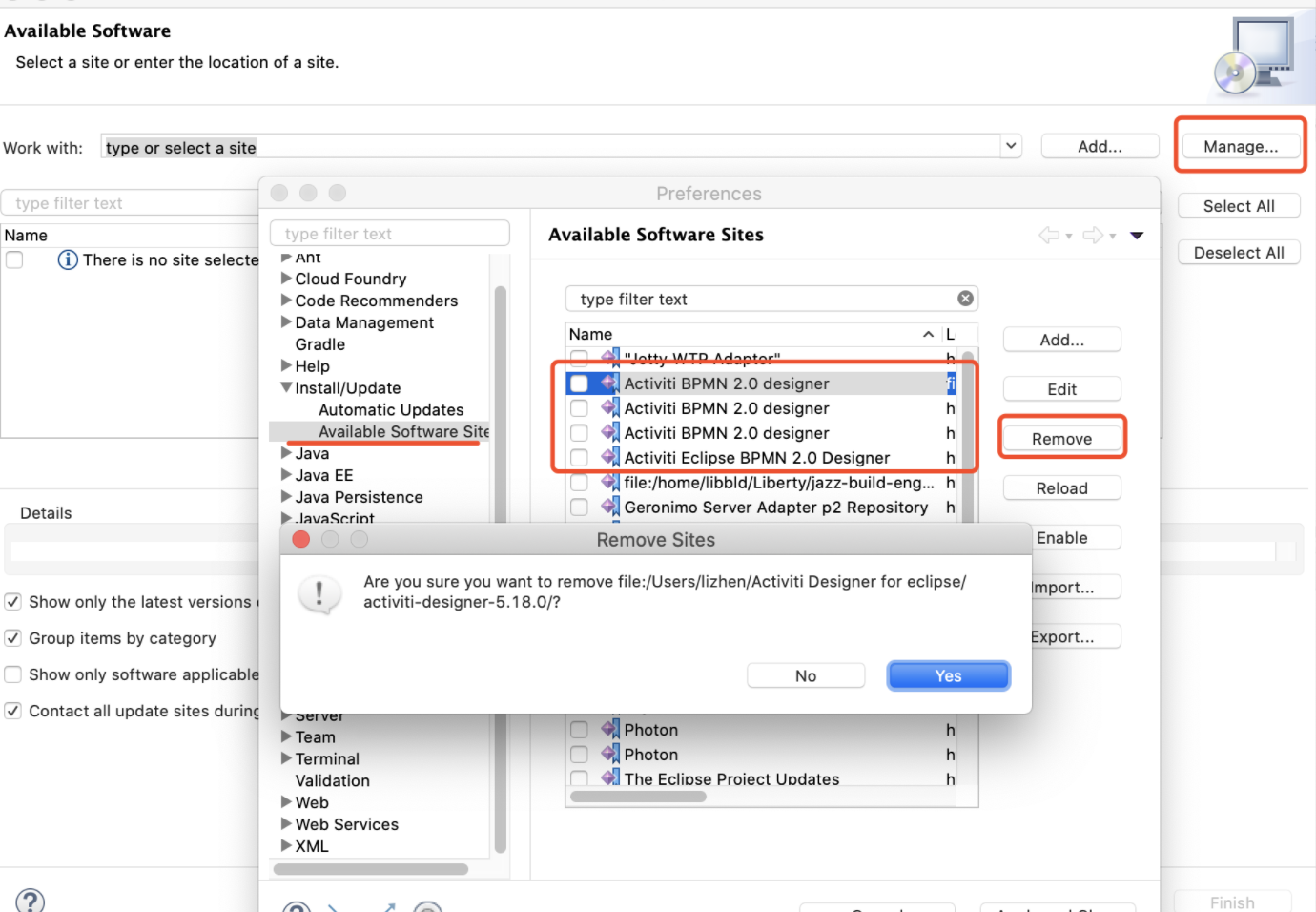
Task: Click the Work with site input field
Action: pyautogui.click(x=550, y=147)
